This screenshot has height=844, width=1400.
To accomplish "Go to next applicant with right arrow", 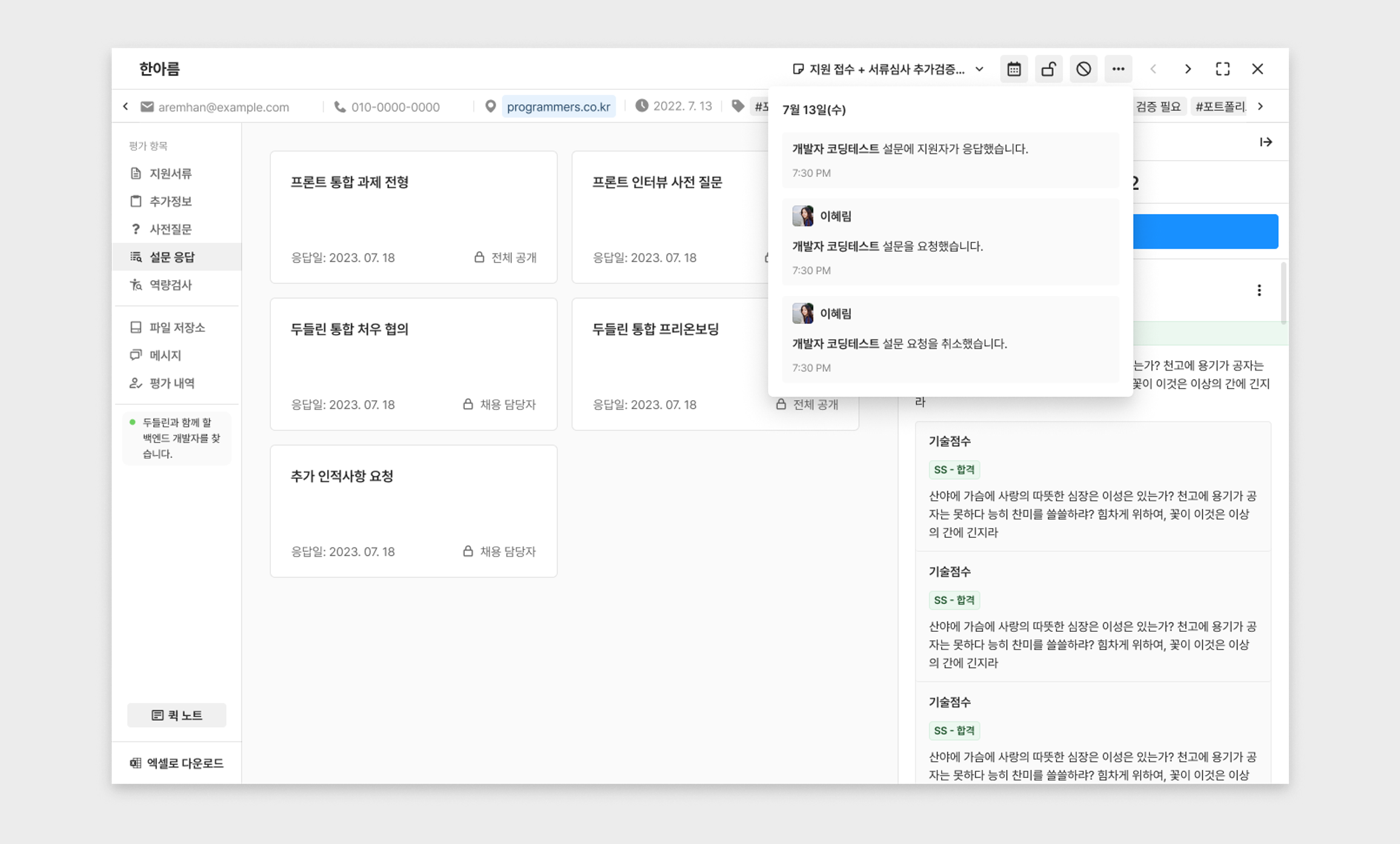I will coord(1188,69).
